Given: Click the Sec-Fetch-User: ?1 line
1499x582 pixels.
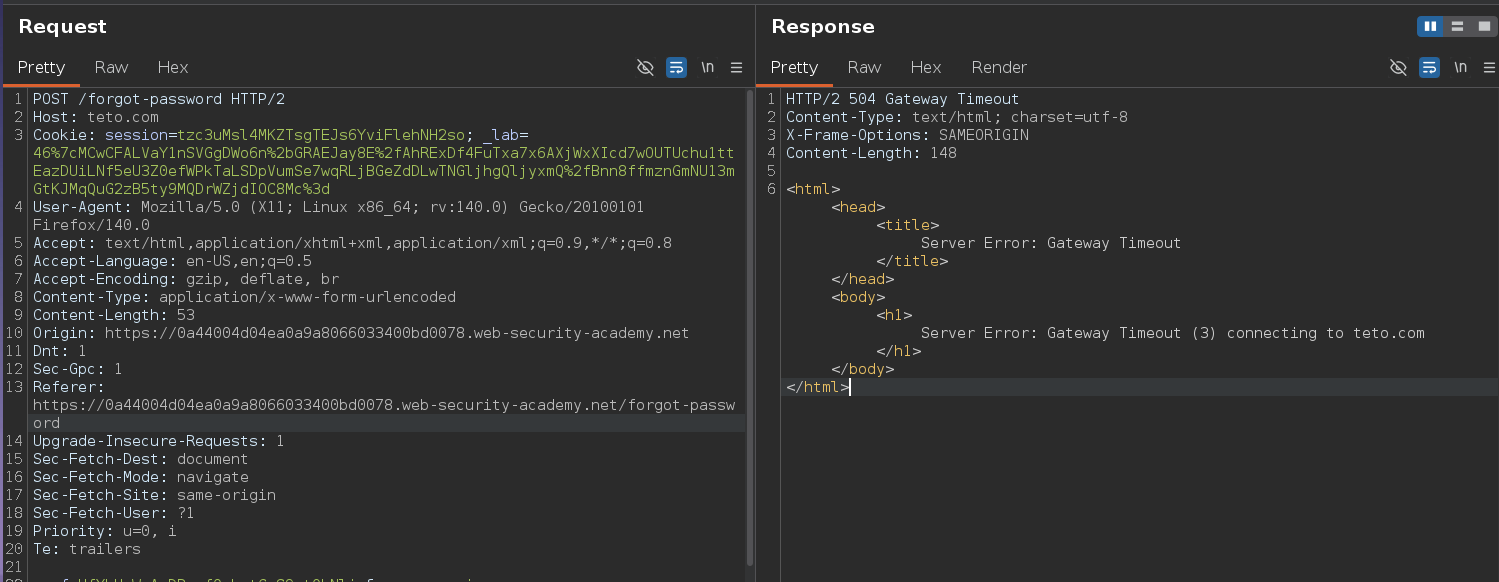Looking at the screenshot, I should (x=114, y=513).
